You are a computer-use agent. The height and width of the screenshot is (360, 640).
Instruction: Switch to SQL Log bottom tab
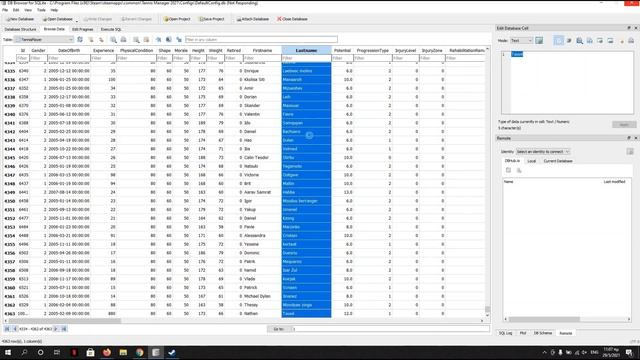click(505, 333)
